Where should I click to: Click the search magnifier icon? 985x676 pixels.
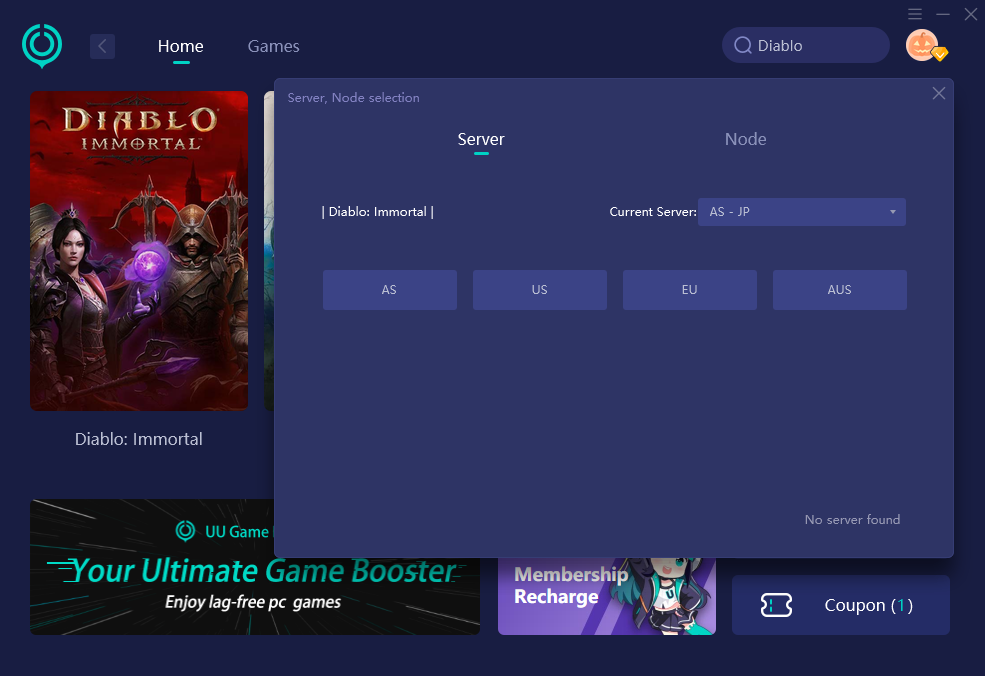[743, 45]
